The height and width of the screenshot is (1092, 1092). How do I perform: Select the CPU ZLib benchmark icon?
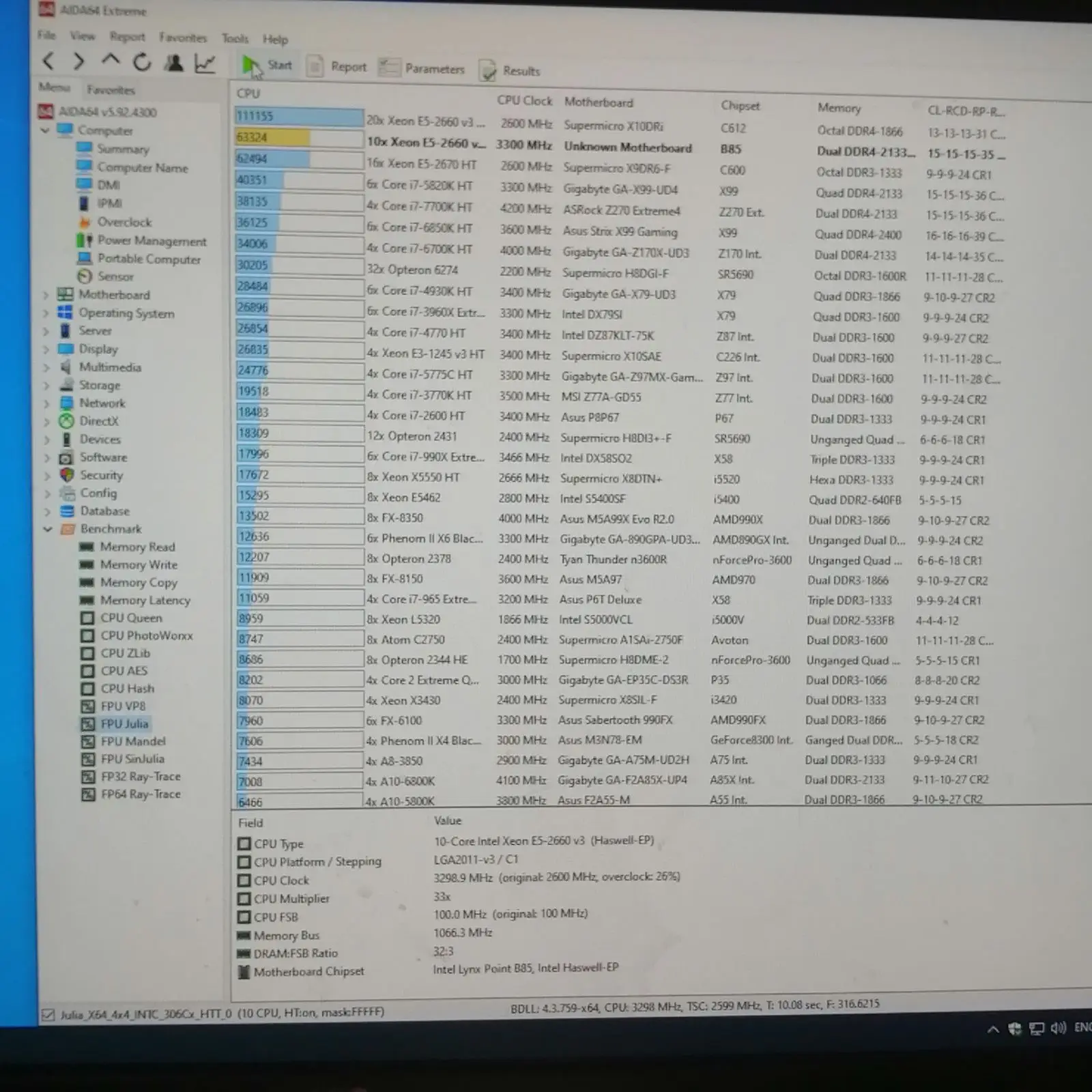point(87,653)
